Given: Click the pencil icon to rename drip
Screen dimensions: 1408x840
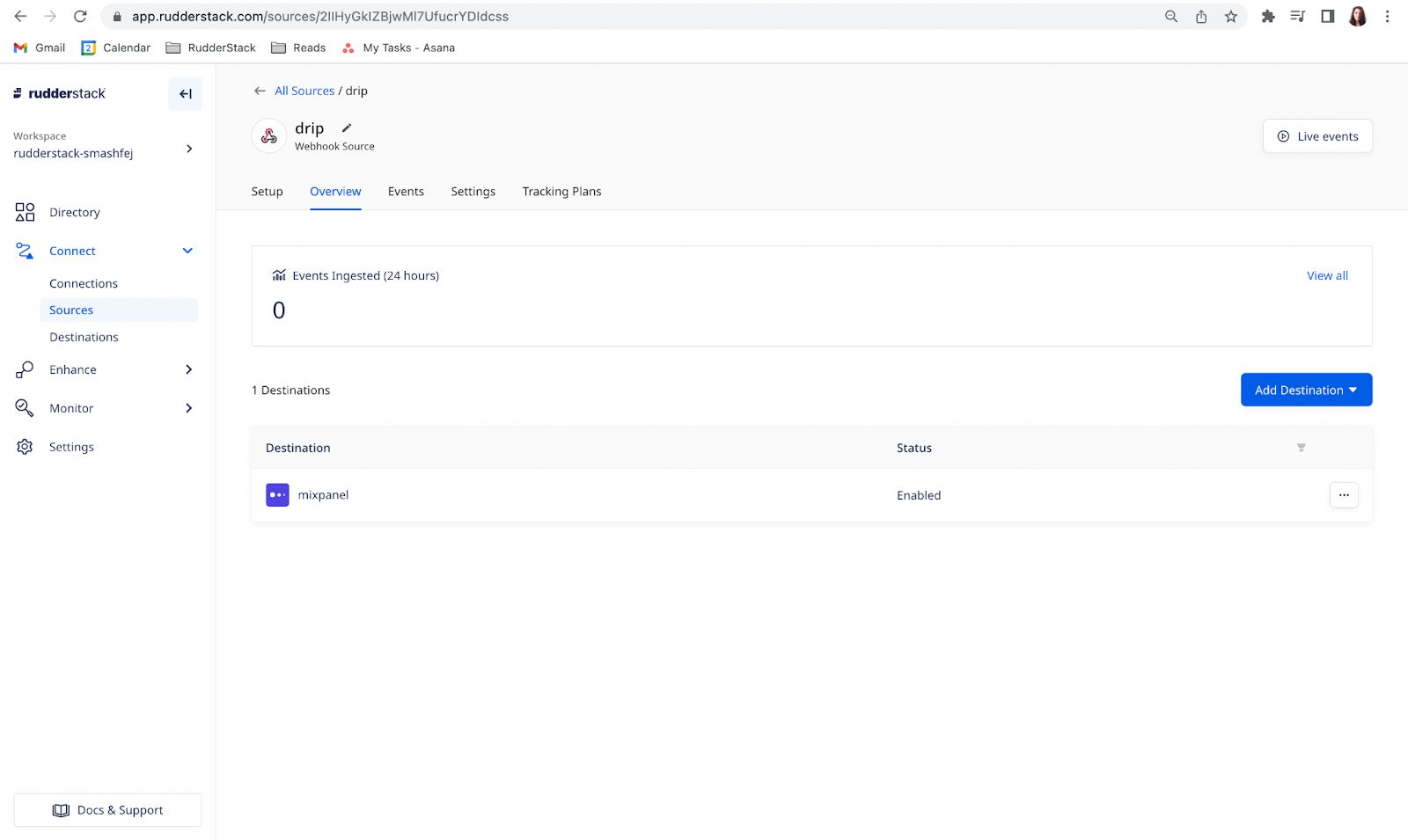Looking at the screenshot, I should [x=347, y=128].
